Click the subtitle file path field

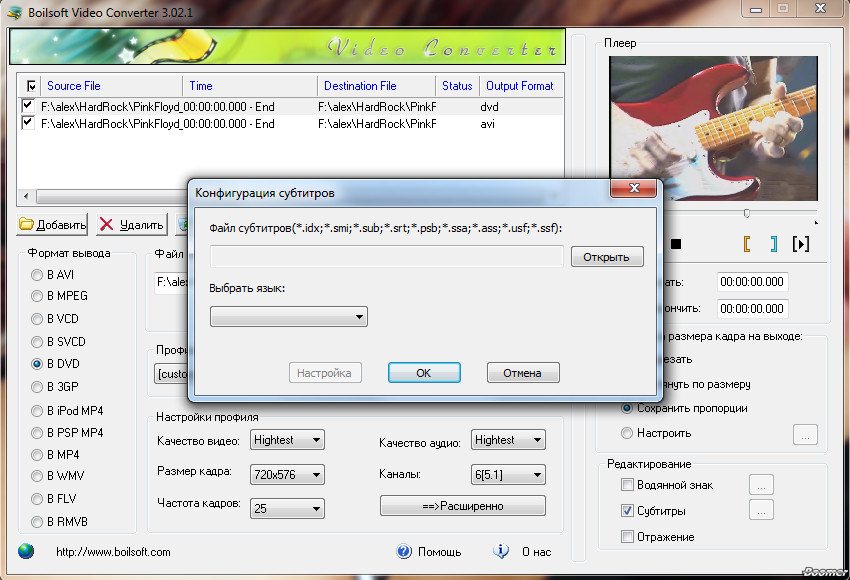387,256
